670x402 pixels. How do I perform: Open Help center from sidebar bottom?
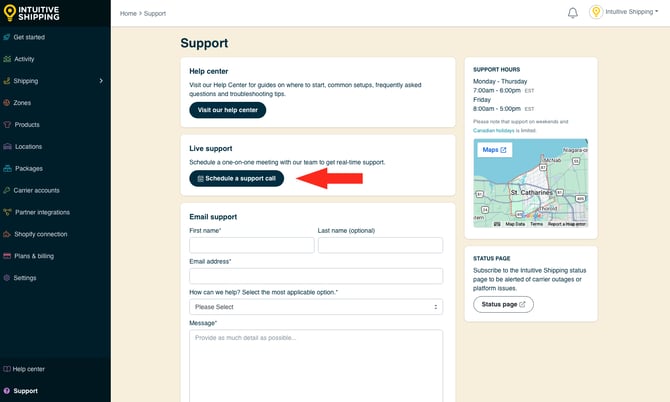coord(29,369)
